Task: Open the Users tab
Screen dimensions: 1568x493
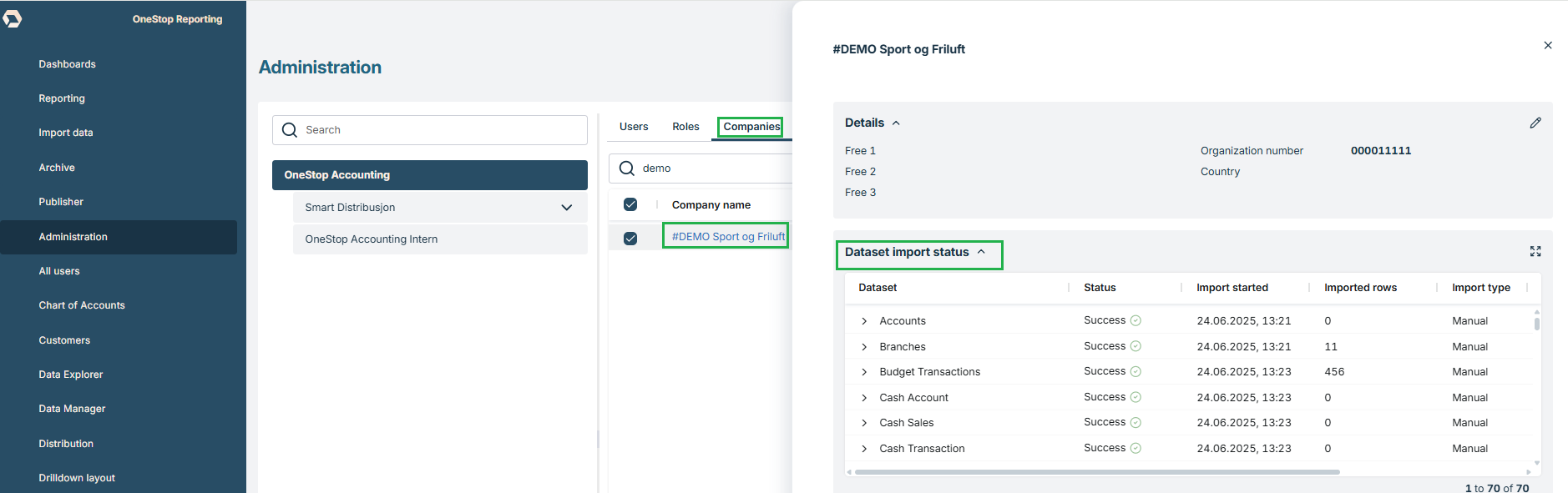Action: 634,127
